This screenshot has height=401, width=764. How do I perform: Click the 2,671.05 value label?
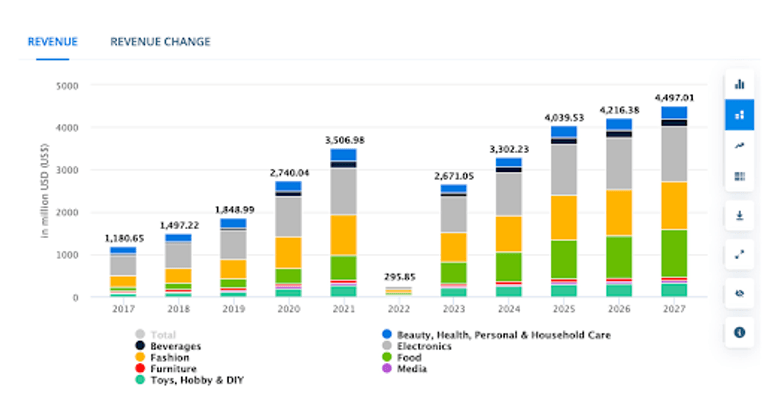(x=454, y=176)
